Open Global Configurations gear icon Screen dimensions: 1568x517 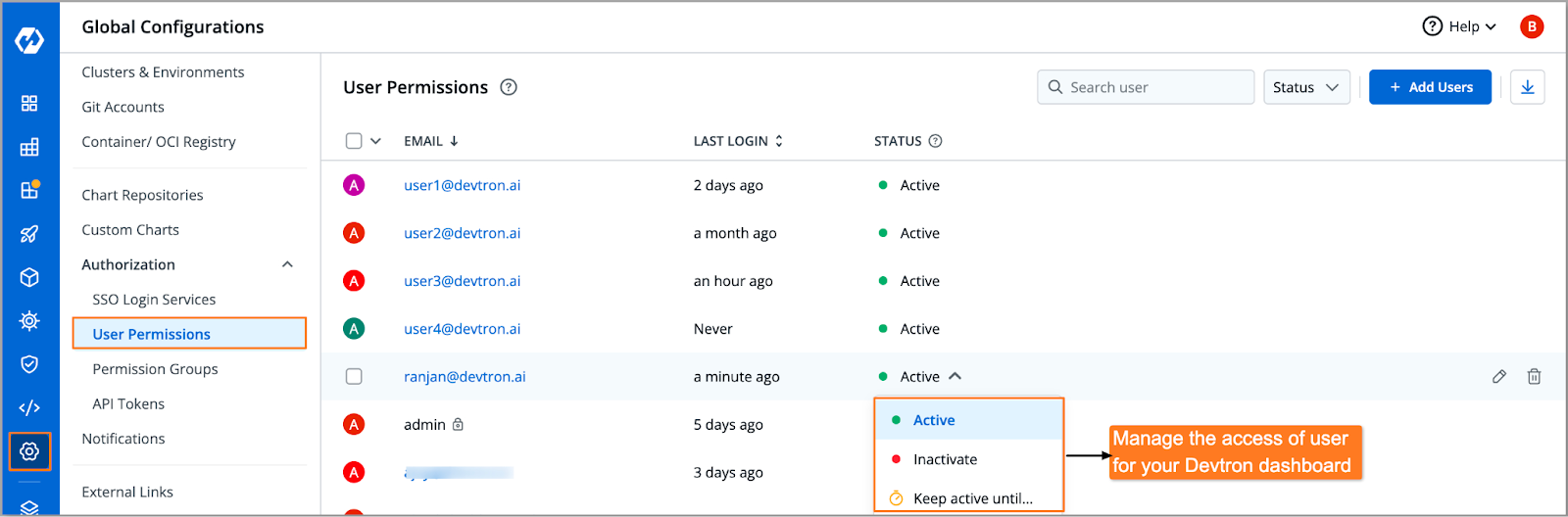click(x=29, y=451)
